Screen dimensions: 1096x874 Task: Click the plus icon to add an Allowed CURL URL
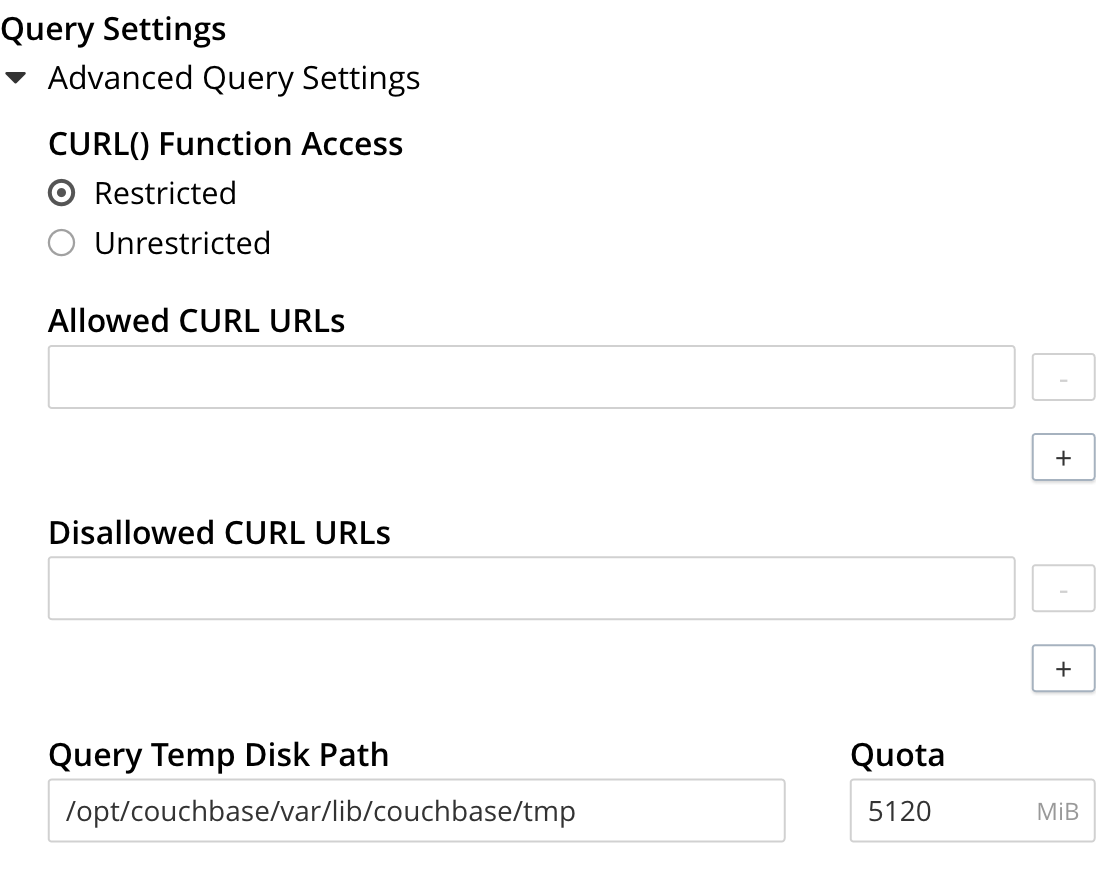(1063, 457)
